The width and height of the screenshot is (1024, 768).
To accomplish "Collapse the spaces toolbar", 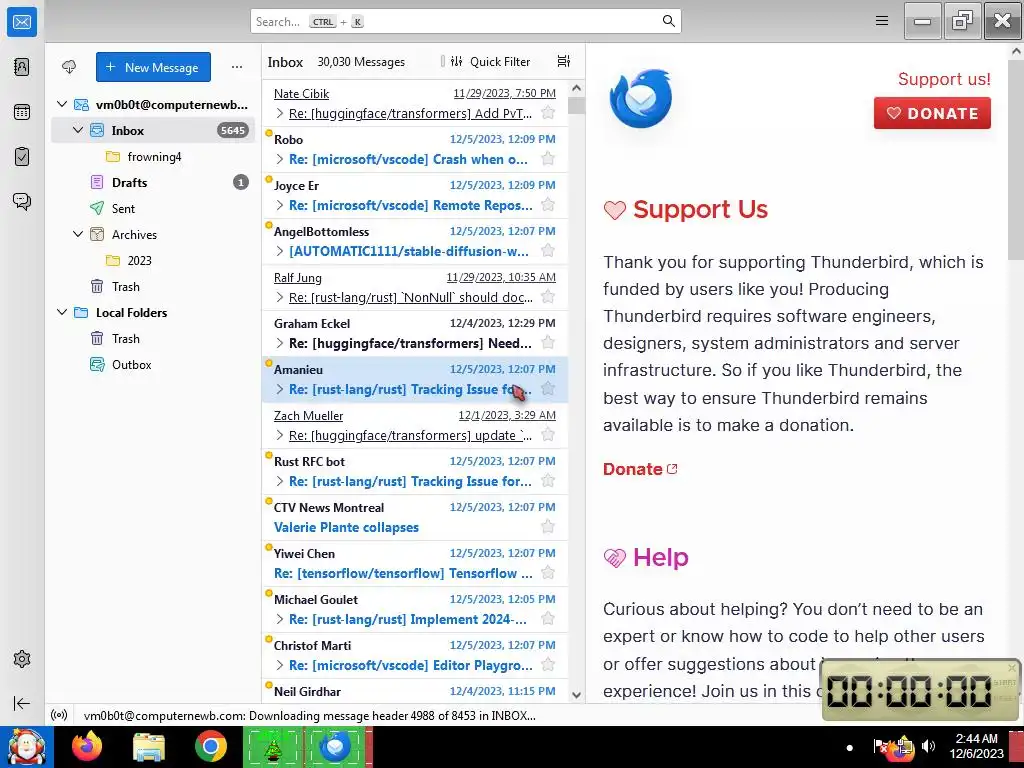I will 22,703.
